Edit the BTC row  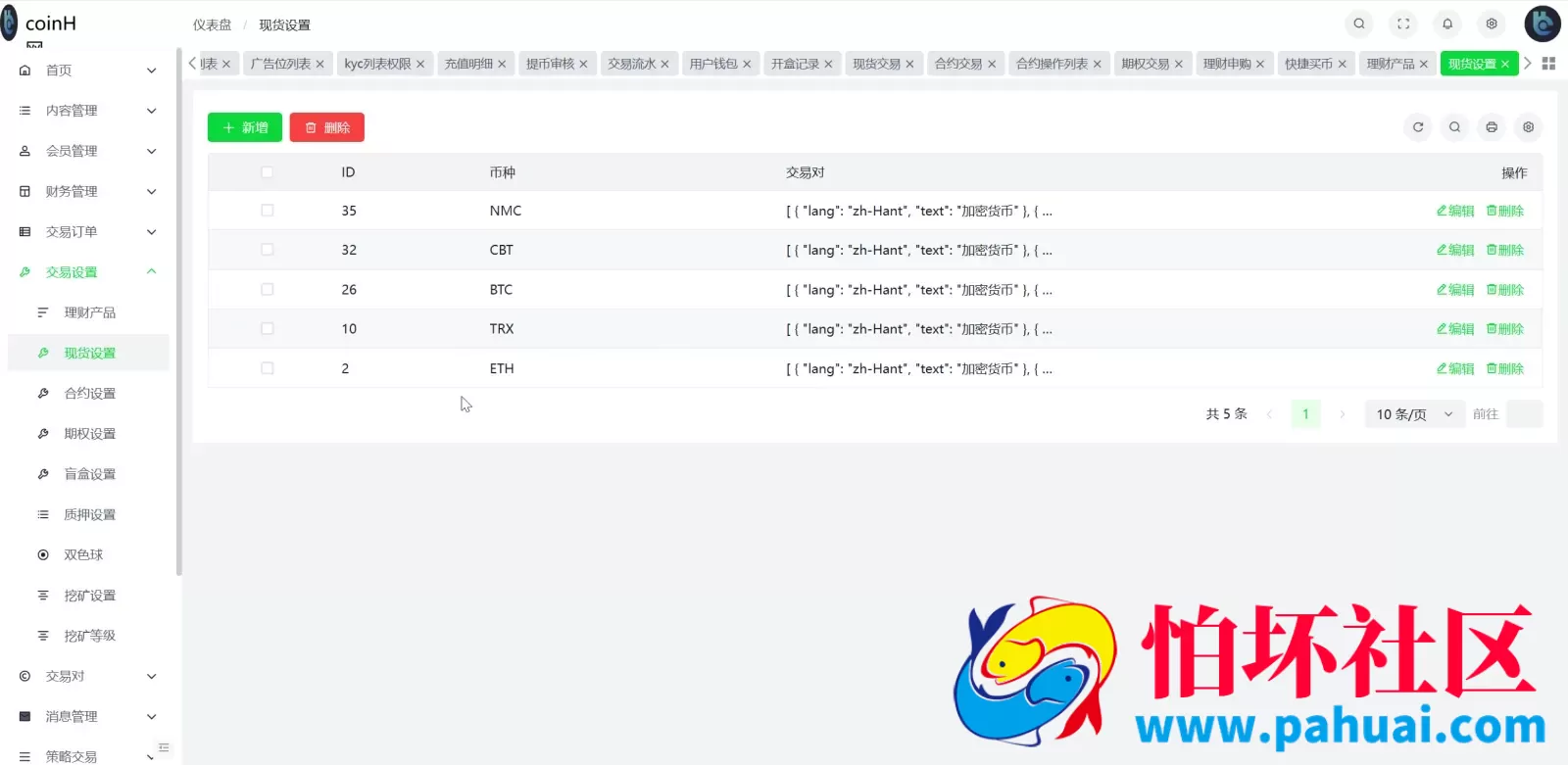click(1455, 290)
